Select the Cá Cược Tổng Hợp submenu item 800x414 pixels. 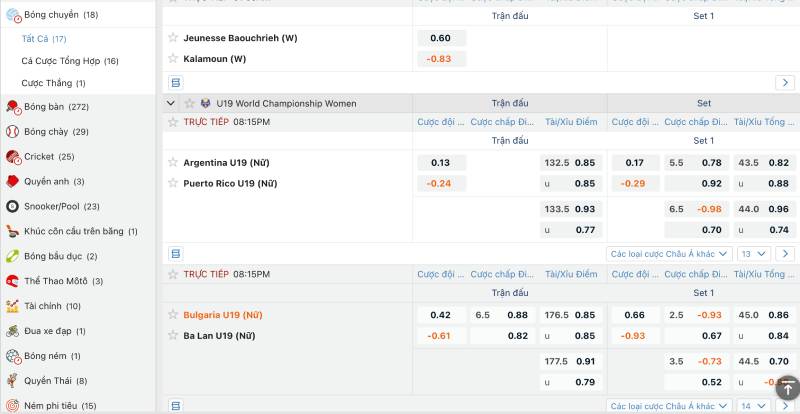click(x=70, y=61)
